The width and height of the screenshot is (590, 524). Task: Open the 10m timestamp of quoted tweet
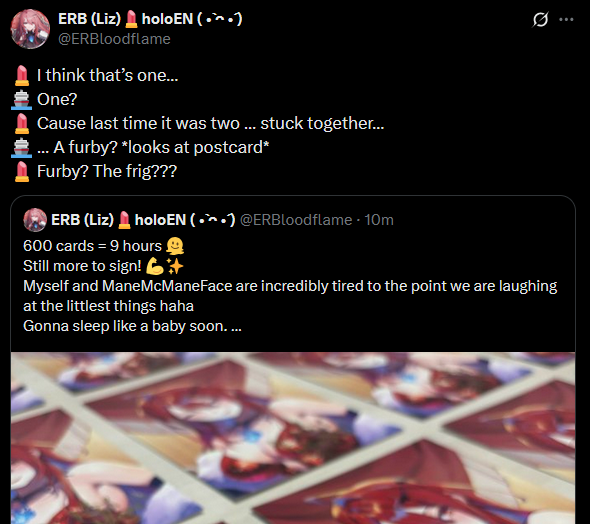click(379, 220)
